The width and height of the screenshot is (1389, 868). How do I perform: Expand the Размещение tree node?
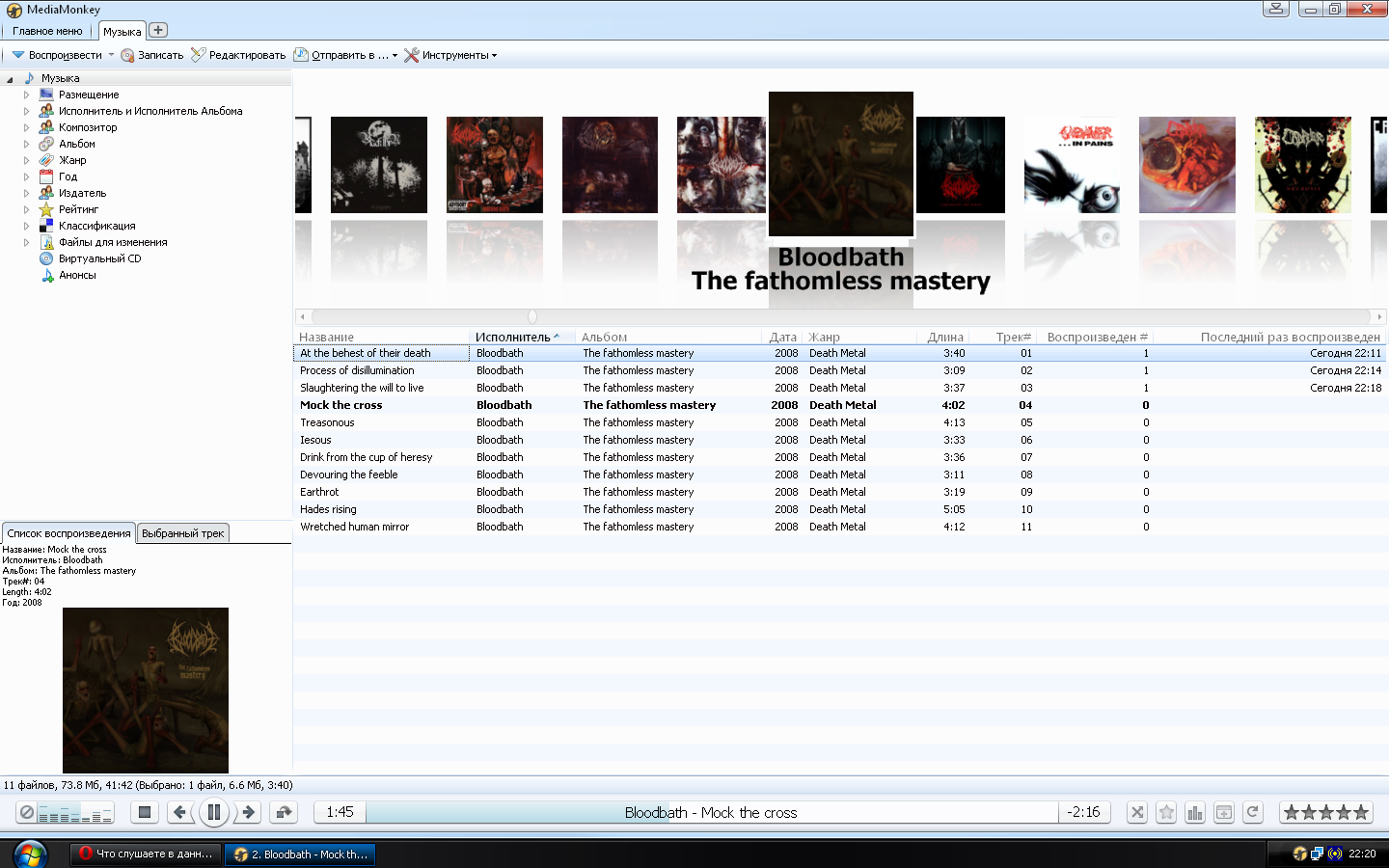(26, 95)
